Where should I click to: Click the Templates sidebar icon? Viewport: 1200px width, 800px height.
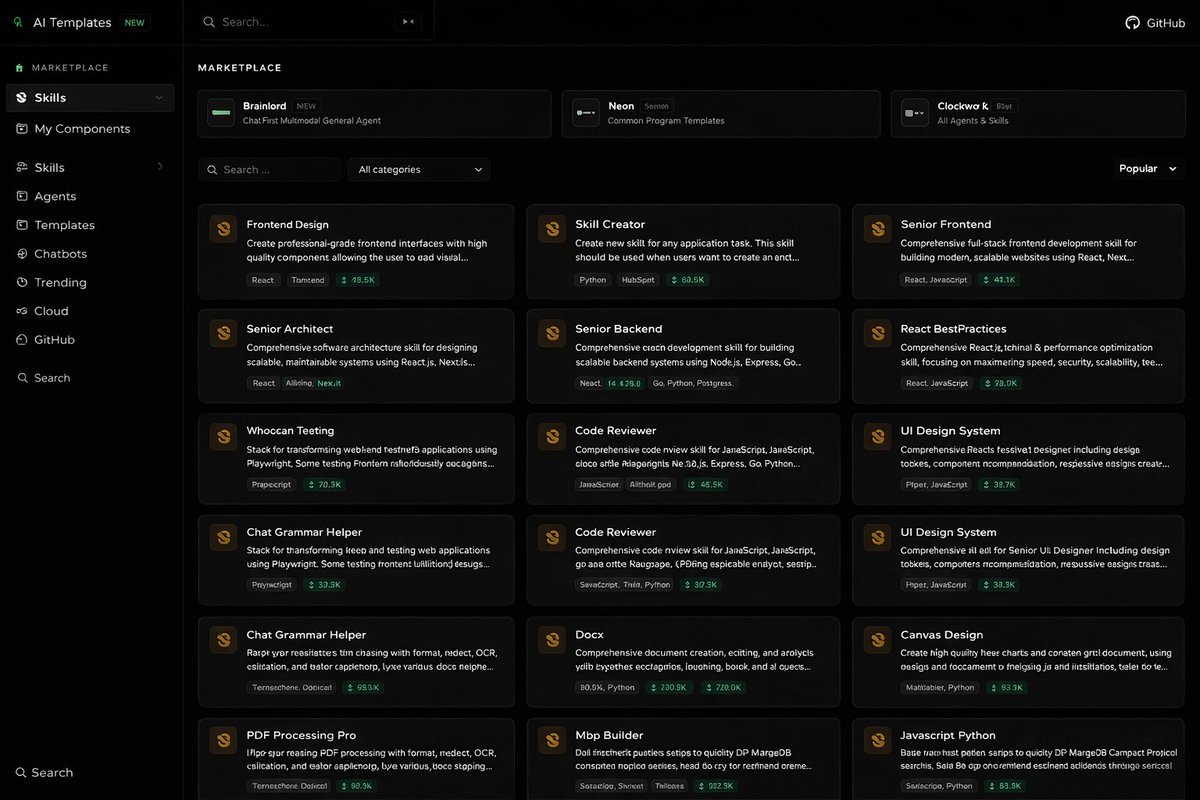(x=22, y=225)
